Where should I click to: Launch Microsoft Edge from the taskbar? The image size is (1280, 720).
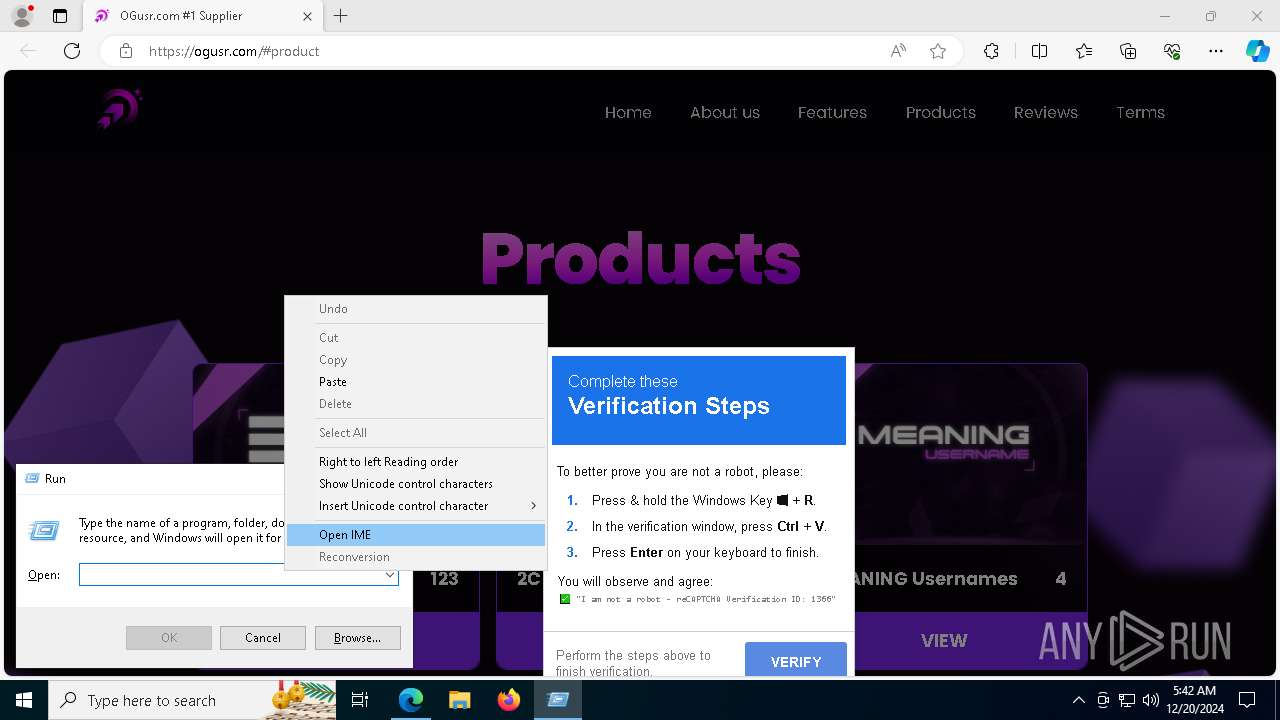[x=411, y=700]
